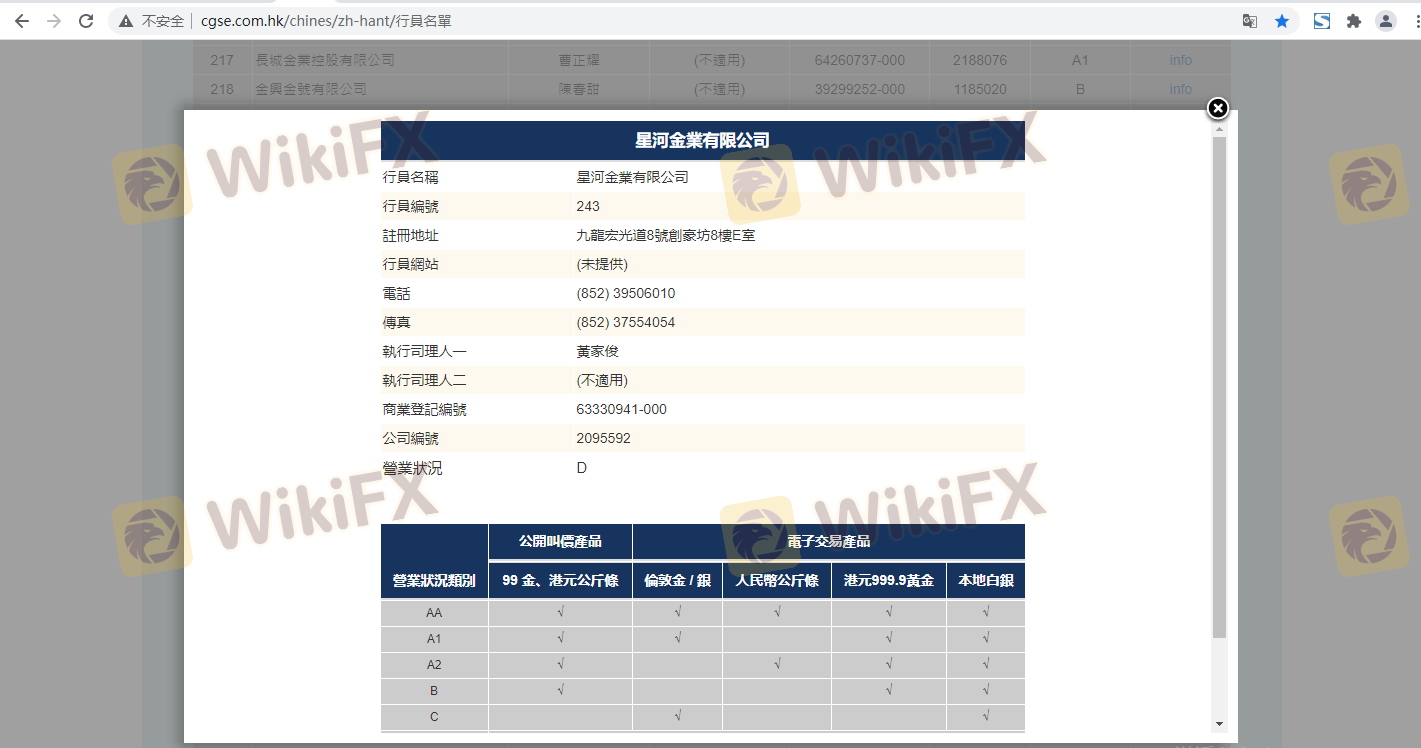The image size is (1421, 748).
Task: Open the Extensions puzzle piece menu
Action: [1354, 21]
